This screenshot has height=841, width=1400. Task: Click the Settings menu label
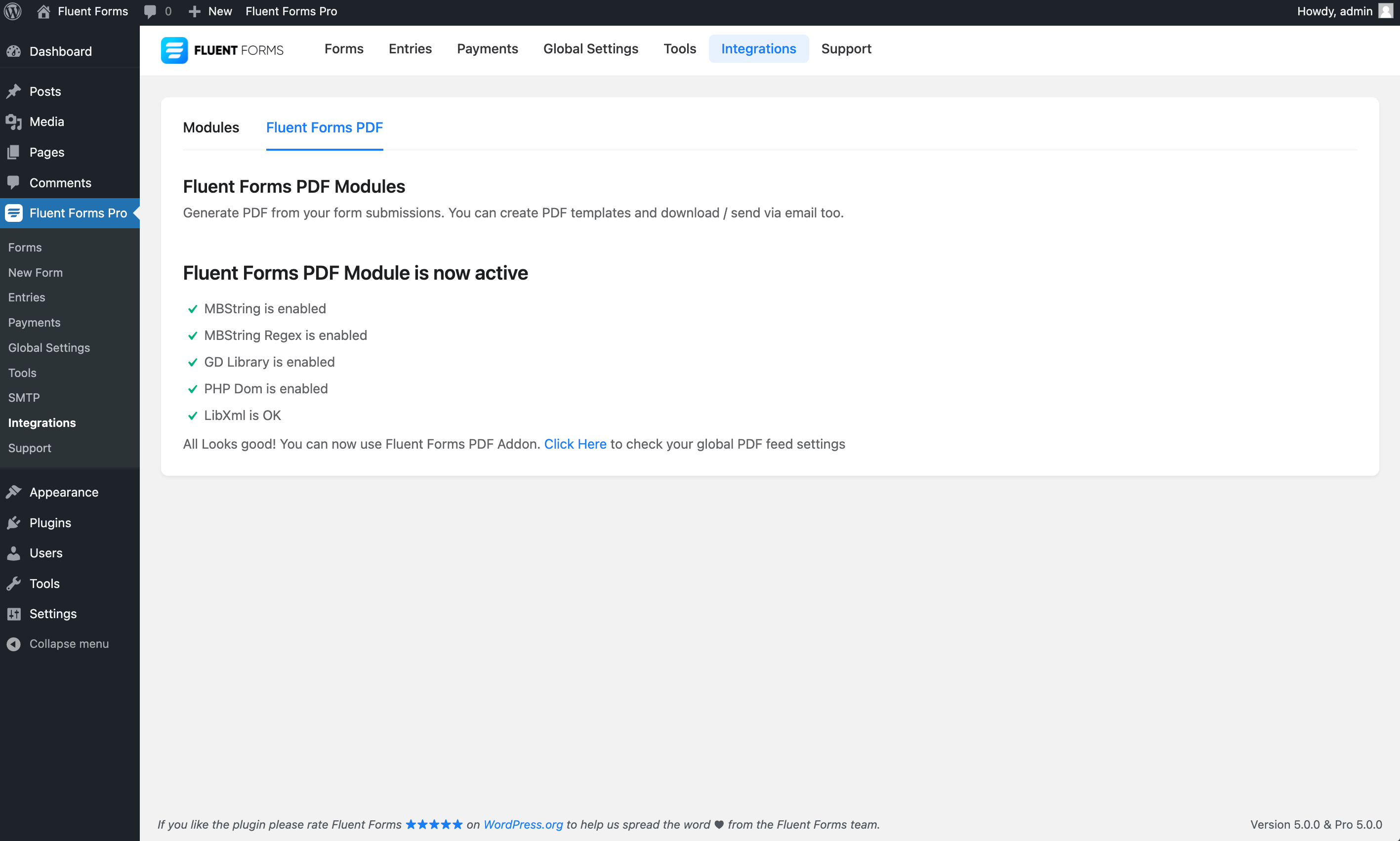[x=53, y=614]
